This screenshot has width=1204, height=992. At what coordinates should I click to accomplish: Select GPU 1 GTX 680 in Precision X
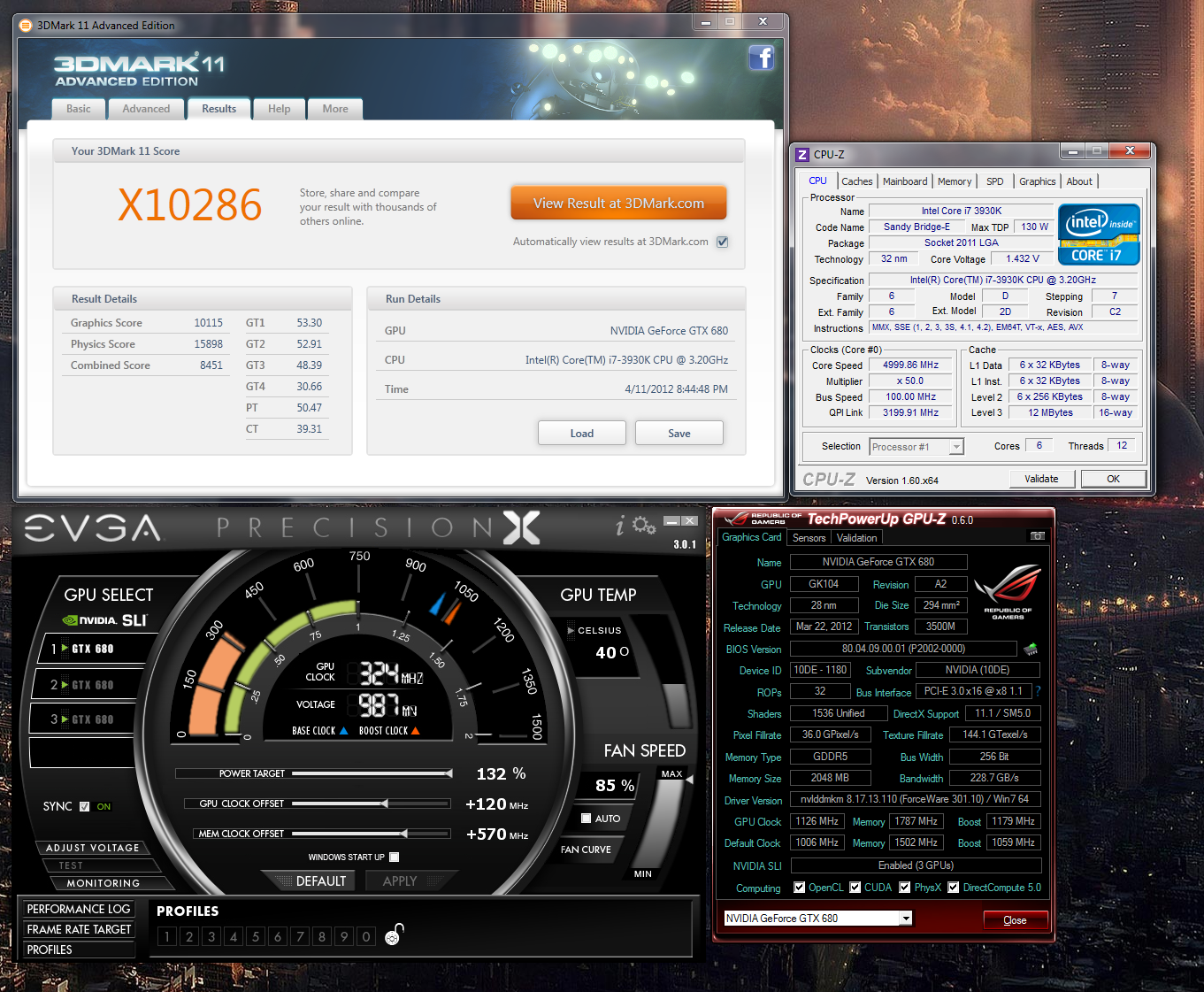(x=96, y=649)
